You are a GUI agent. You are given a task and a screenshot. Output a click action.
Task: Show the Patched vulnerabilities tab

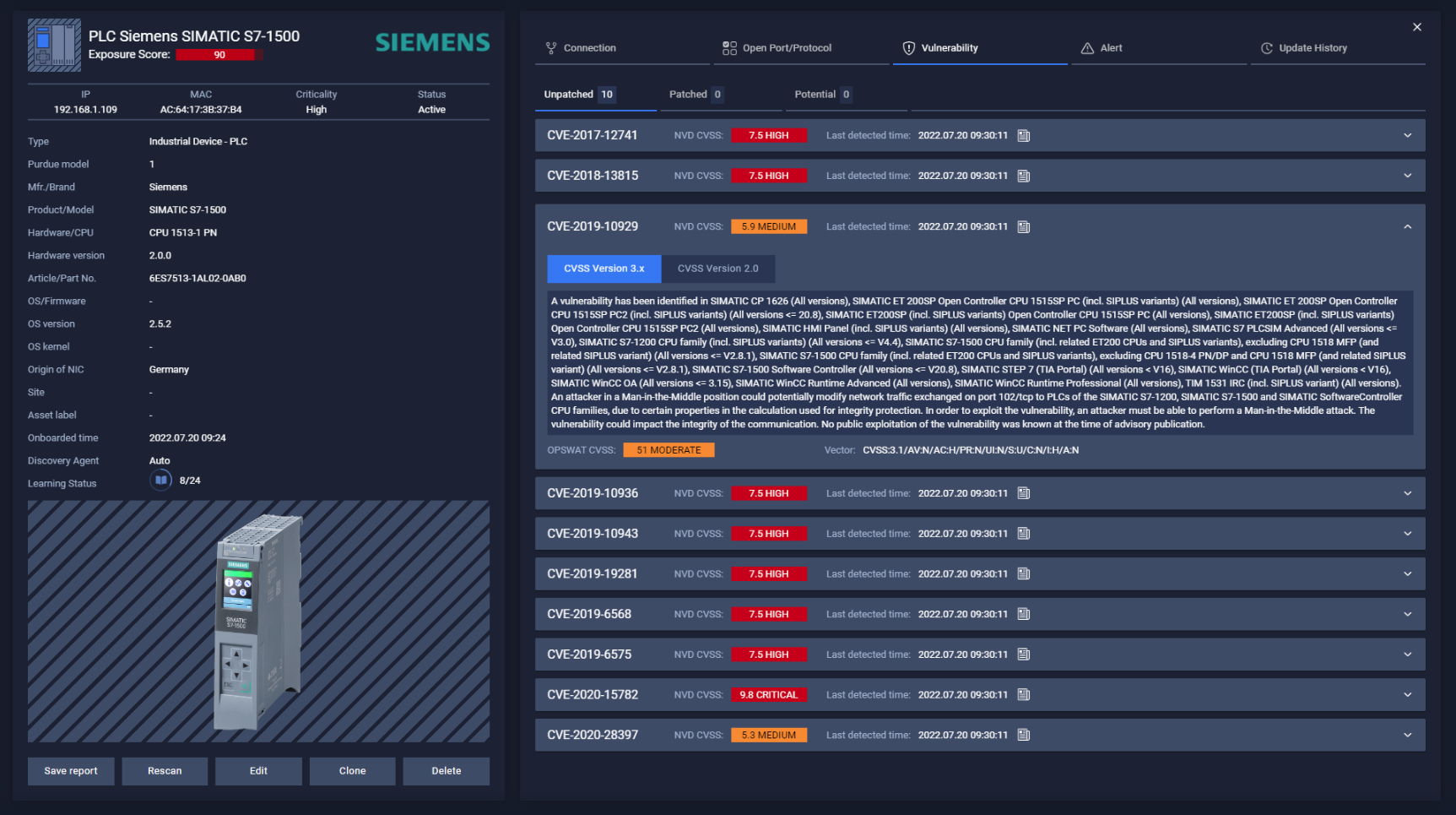pyautogui.click(x=720, y=95)
